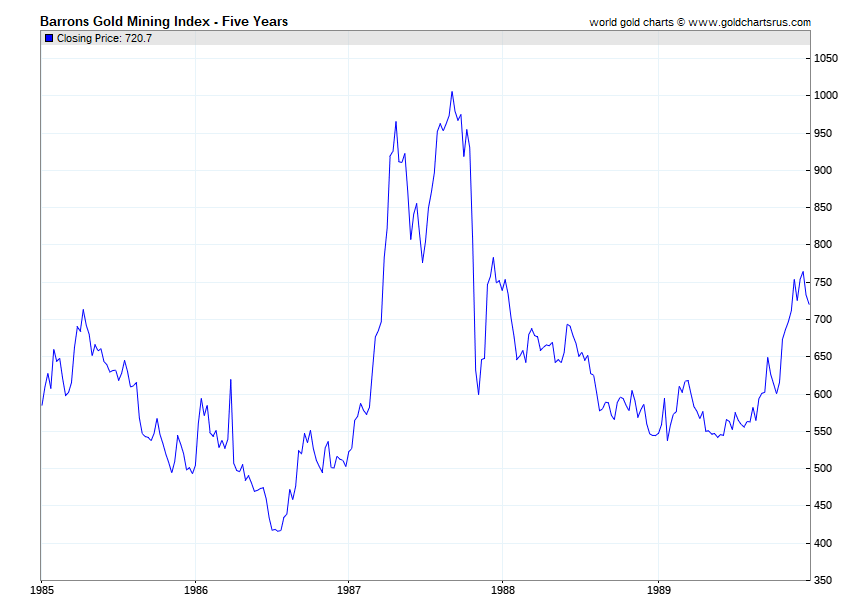Click the www.goldchartsrus.com credit text
850x616 pixels.
750,22
